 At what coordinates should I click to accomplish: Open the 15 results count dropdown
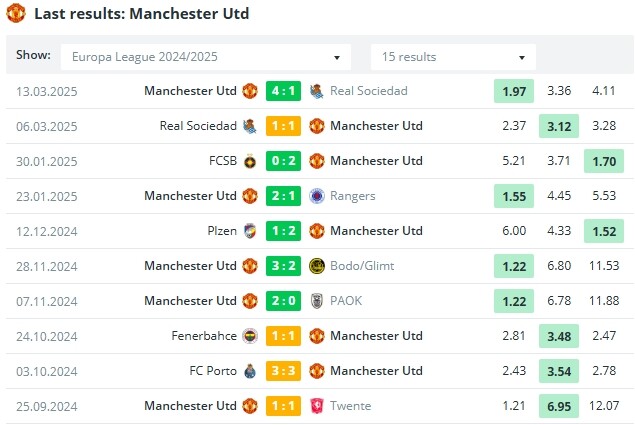(453, 57)
